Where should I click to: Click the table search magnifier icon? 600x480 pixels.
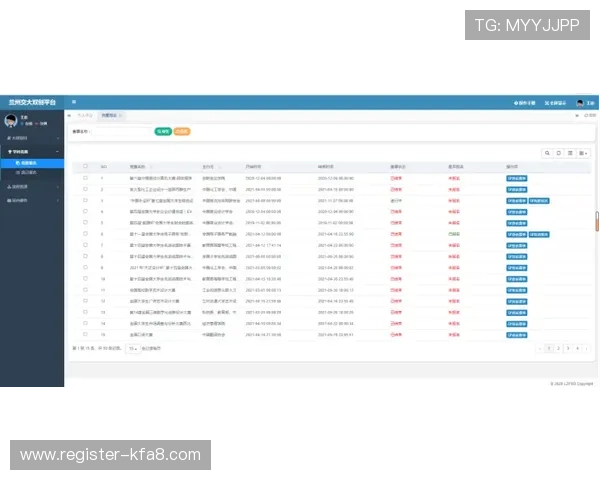click(547, 153)
